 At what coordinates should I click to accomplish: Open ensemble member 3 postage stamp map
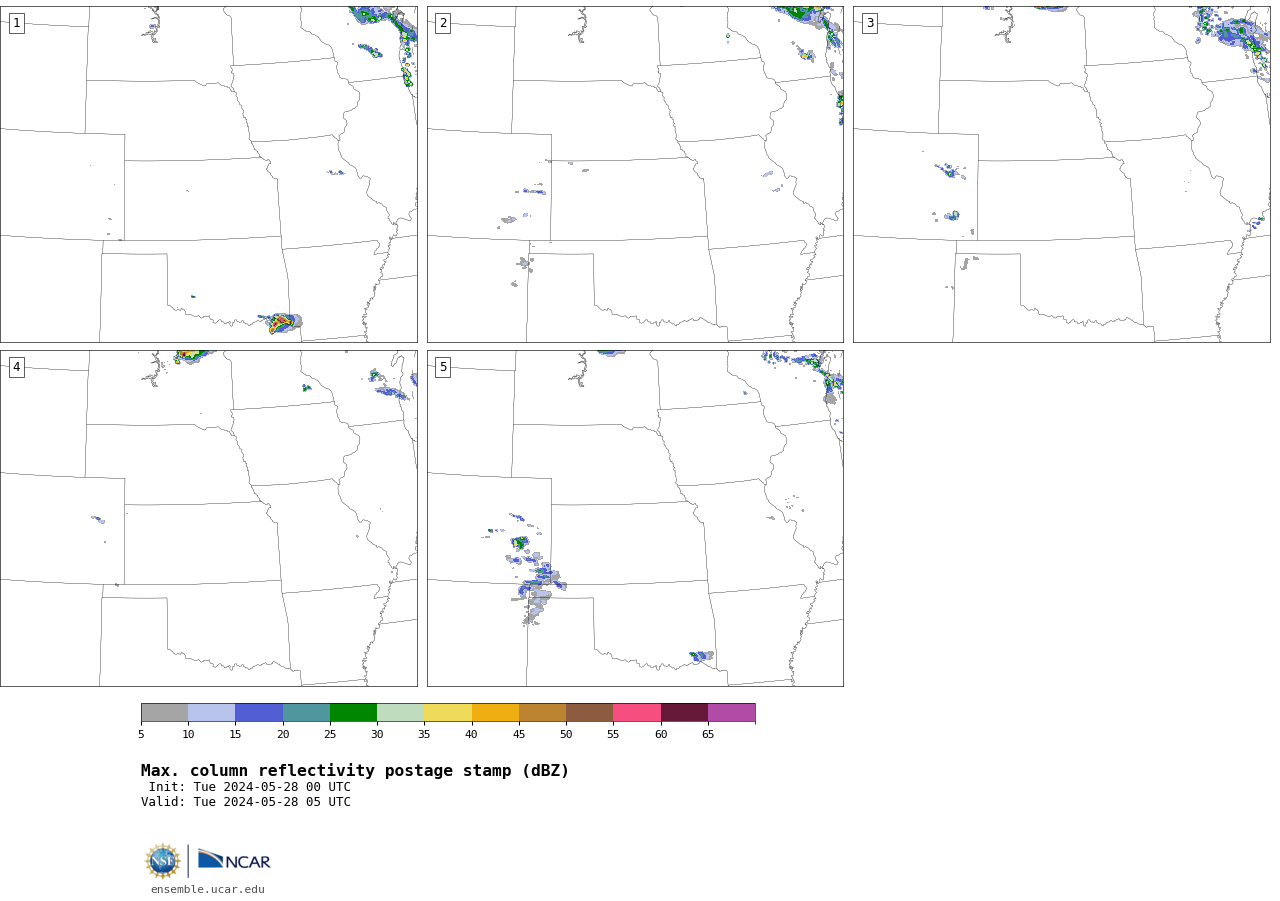coord(1061,174)
